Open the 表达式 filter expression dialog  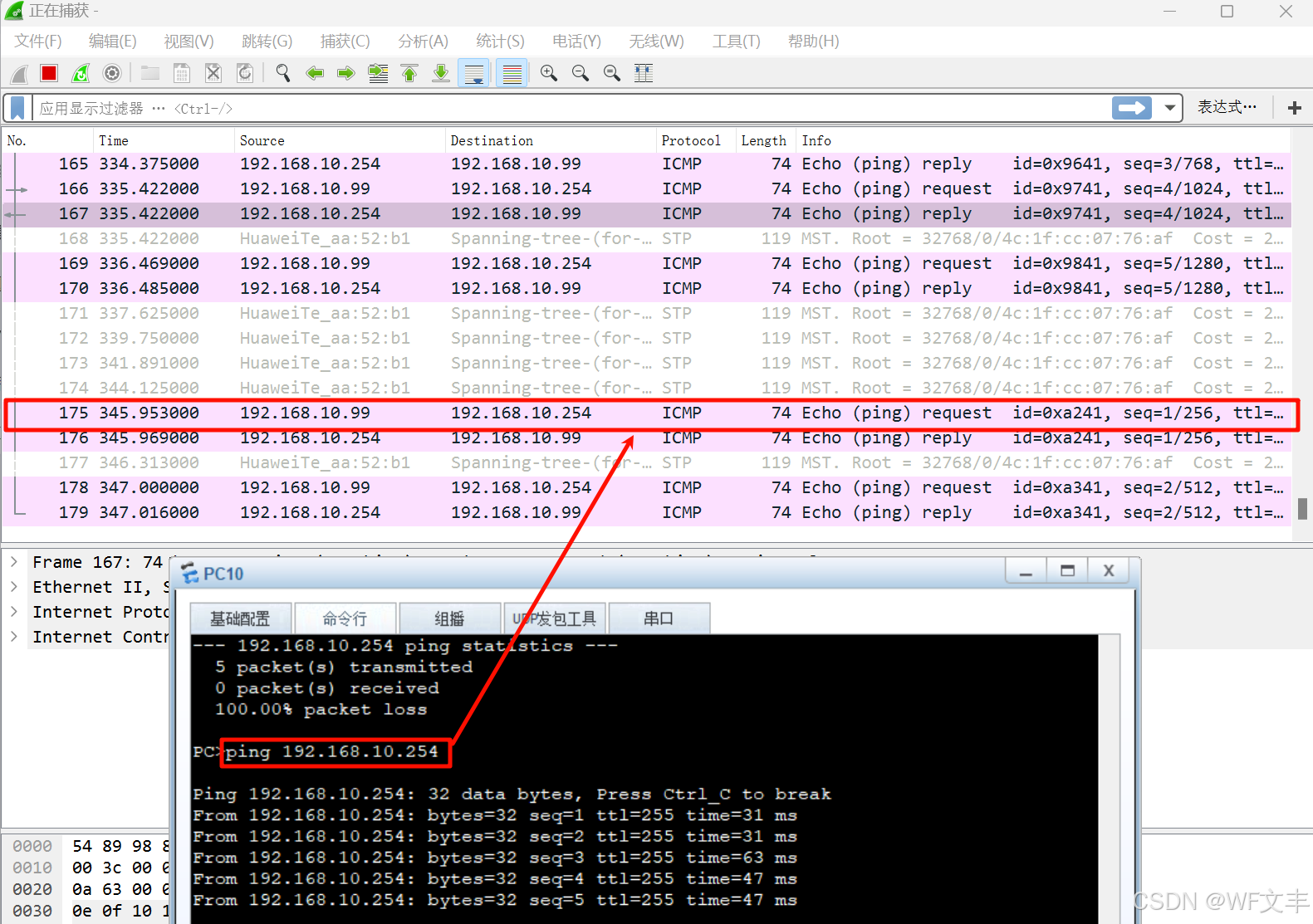1227,107
